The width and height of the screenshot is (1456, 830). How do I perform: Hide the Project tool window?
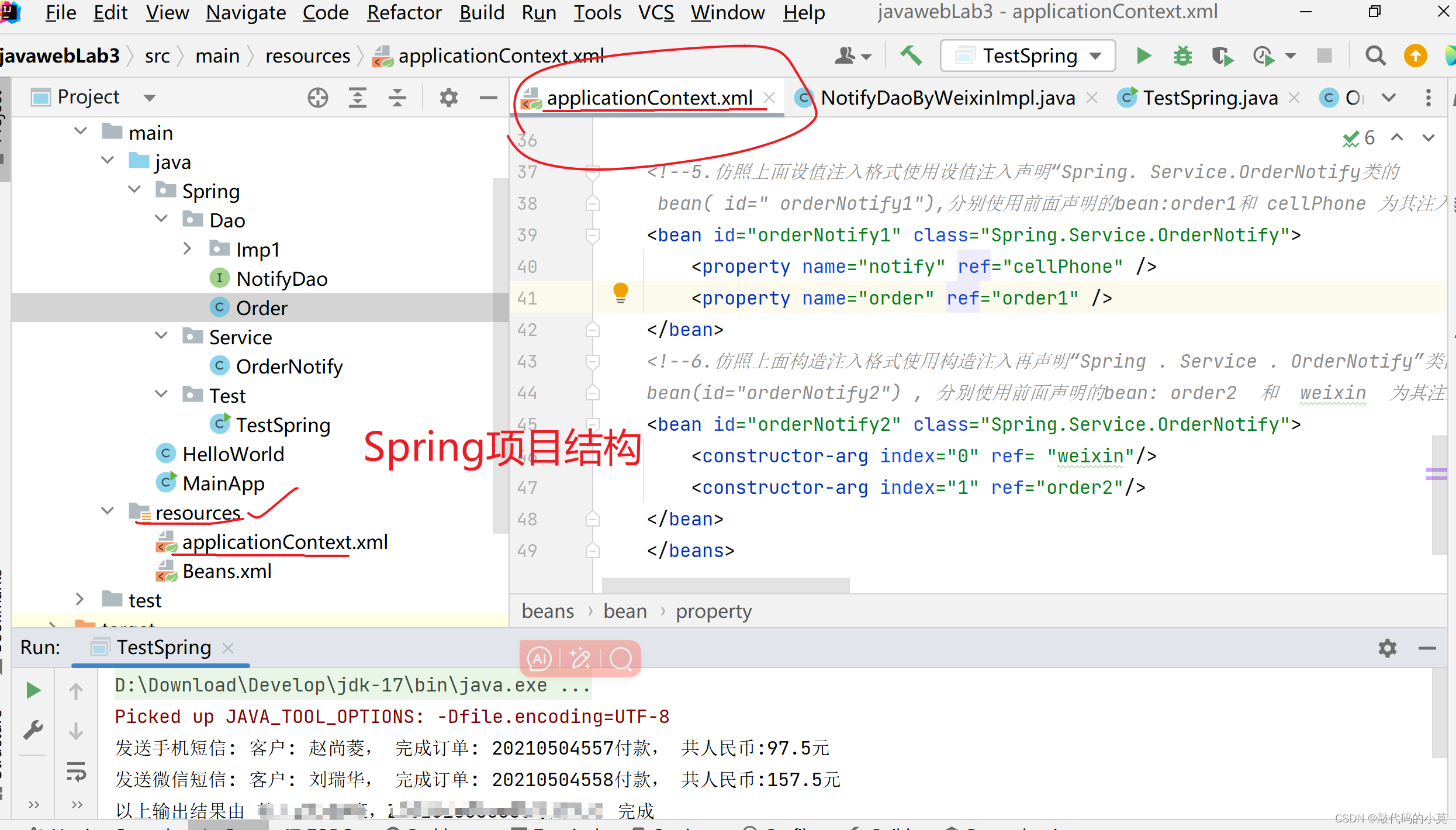[488, 97]
